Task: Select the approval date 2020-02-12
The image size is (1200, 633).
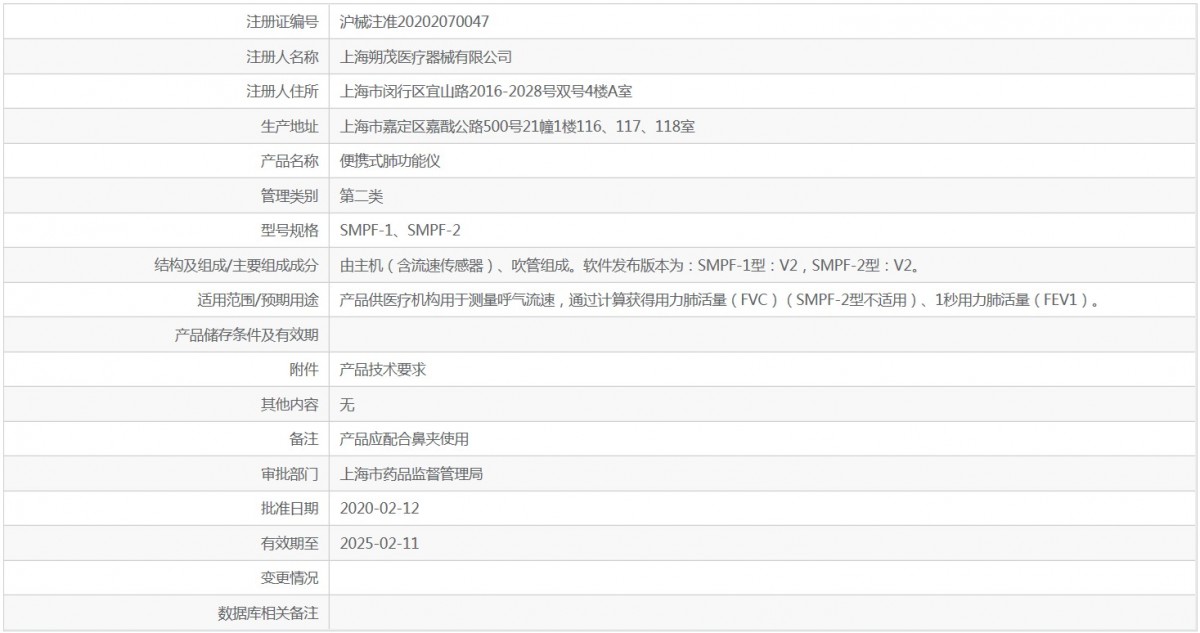Action: click(x=379, y=508)
